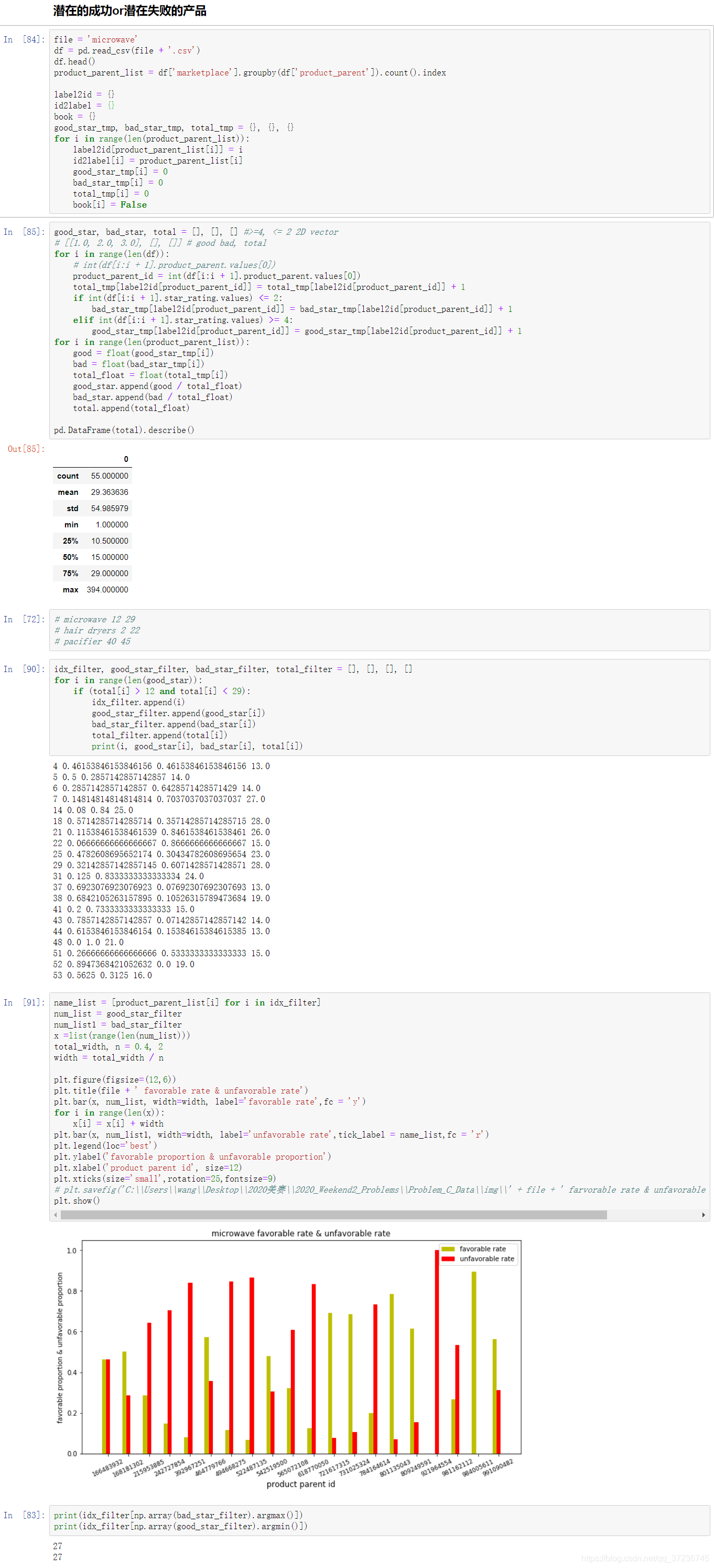
Task: Select the Out[85] prompt label
Action: 26,449
